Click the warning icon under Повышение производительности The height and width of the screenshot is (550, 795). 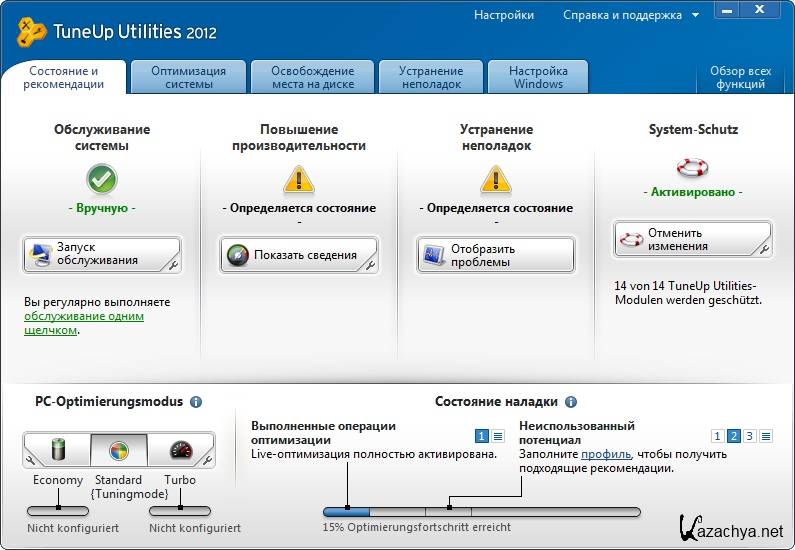[x=298, y=179]
